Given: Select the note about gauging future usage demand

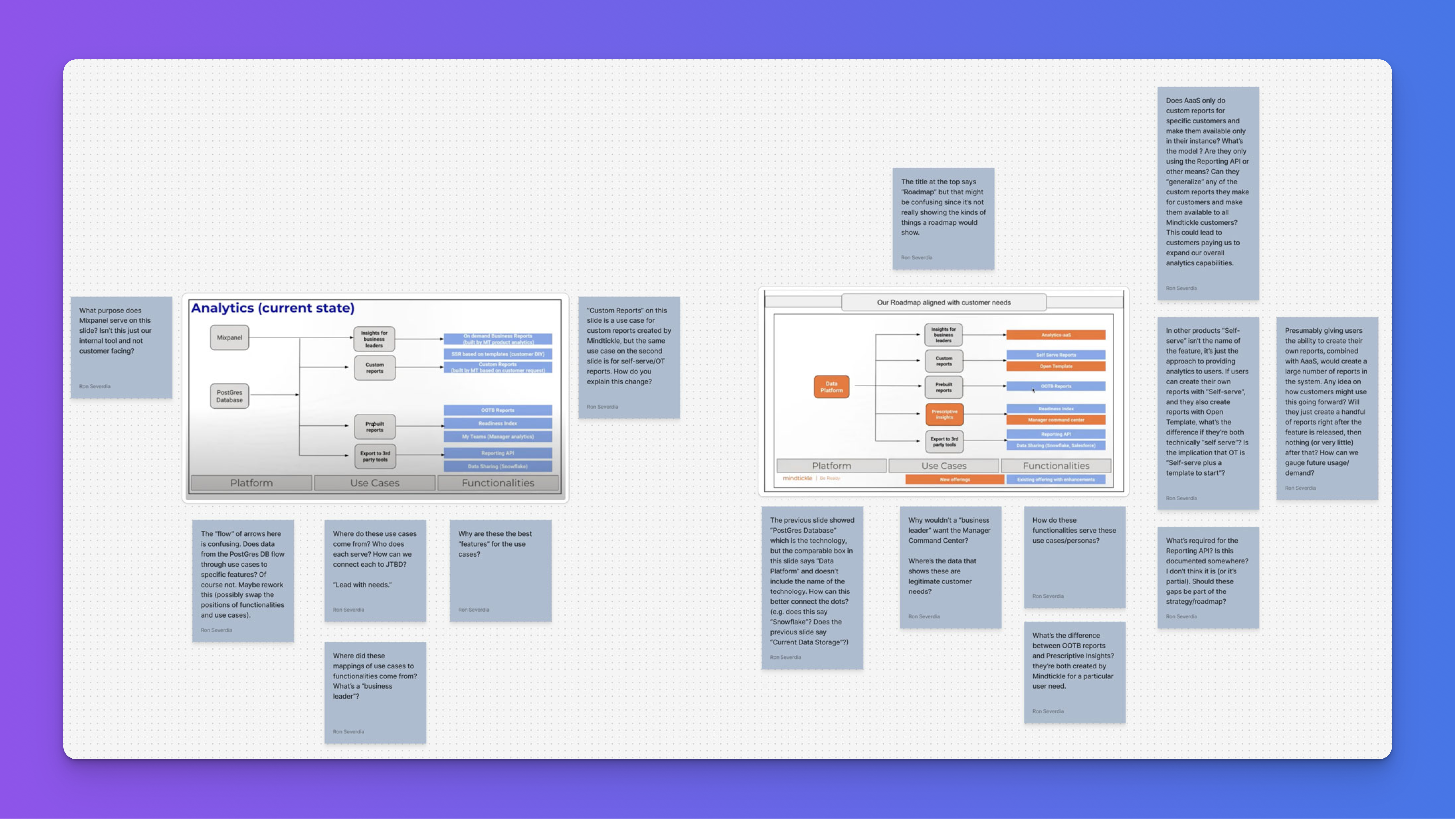Looking at the screenshot, I should click(1326, 408).
